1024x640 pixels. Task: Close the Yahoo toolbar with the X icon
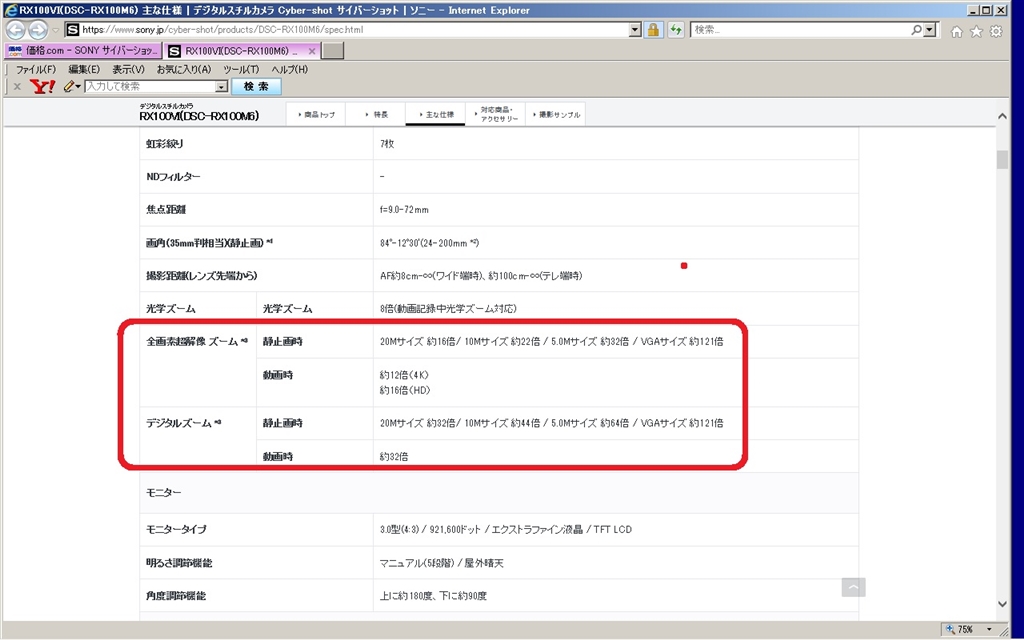pos(17,86)
